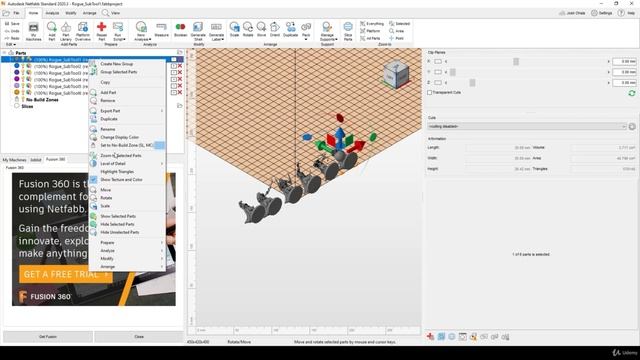The image size is (640, 360).
Task: Remove Rogue_SubTool2 using its red X
Action: (180, 66)
